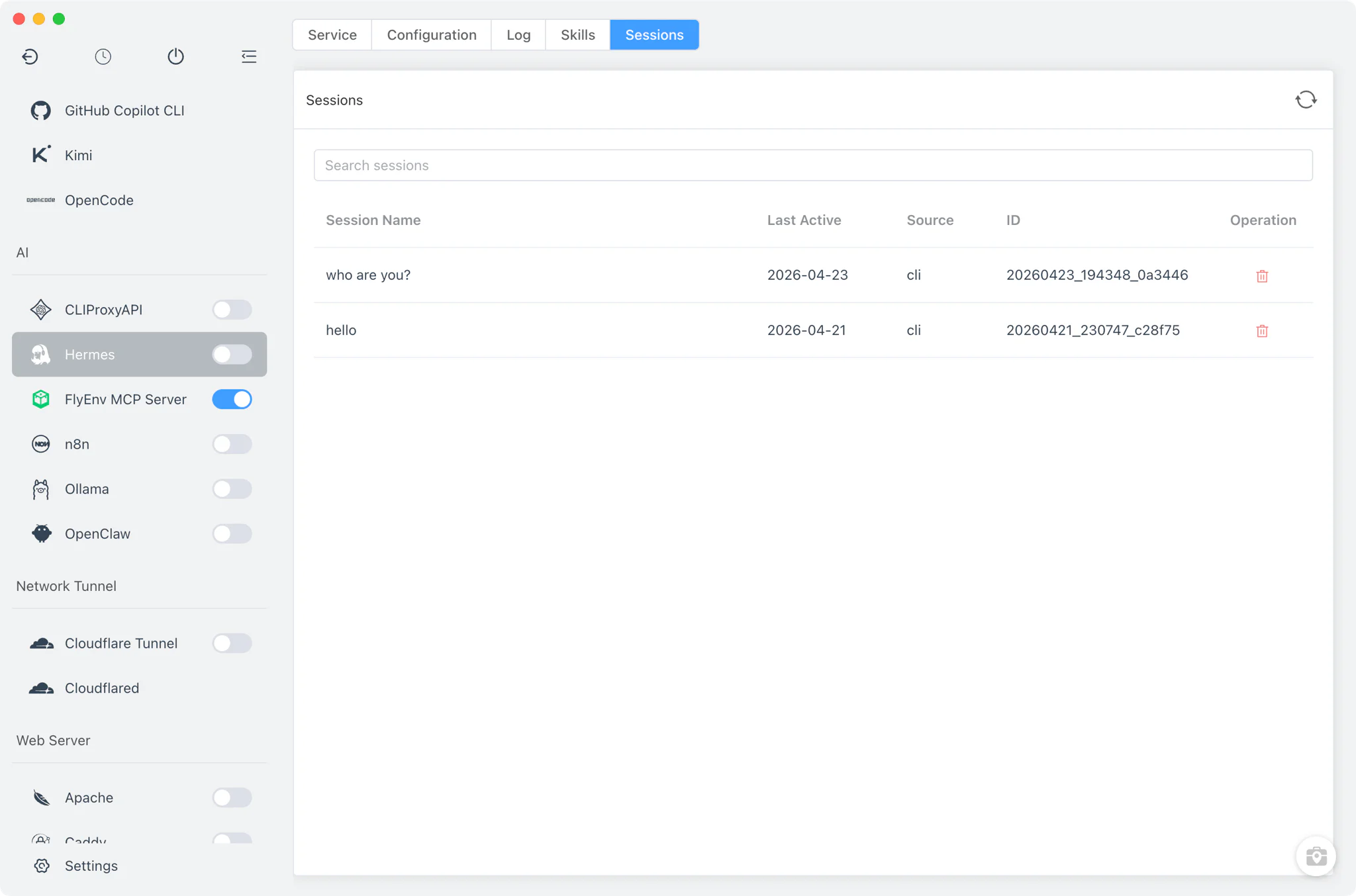Click the Cloudflared cloud icon
This screenshot has height=896, width=1356.
coord(41,688)
